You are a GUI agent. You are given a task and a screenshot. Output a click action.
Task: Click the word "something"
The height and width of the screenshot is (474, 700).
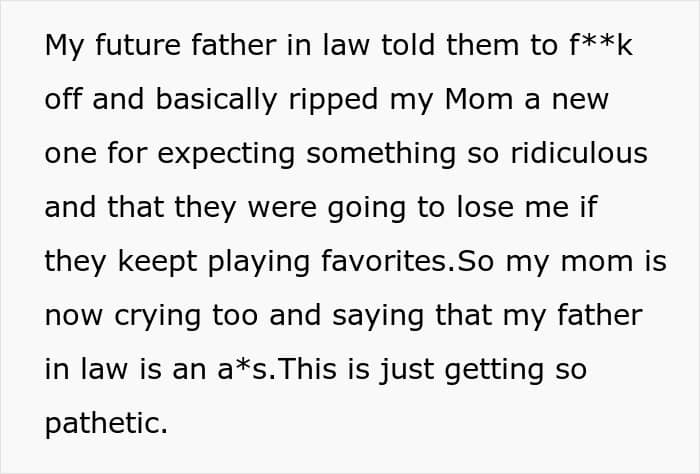point(381,154)
